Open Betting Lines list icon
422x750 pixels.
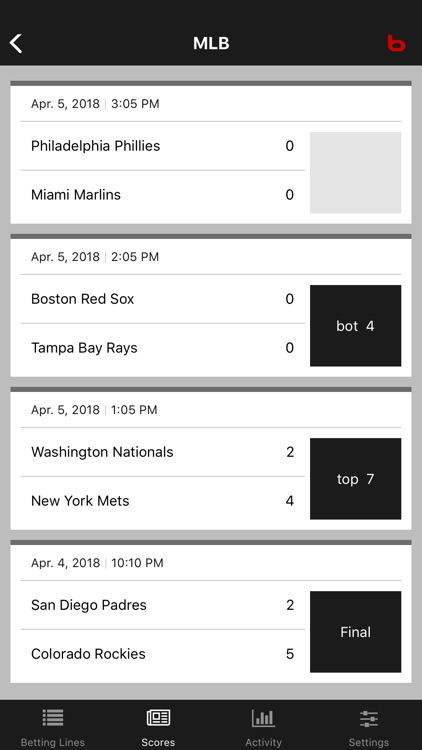(x=53, y=717)
